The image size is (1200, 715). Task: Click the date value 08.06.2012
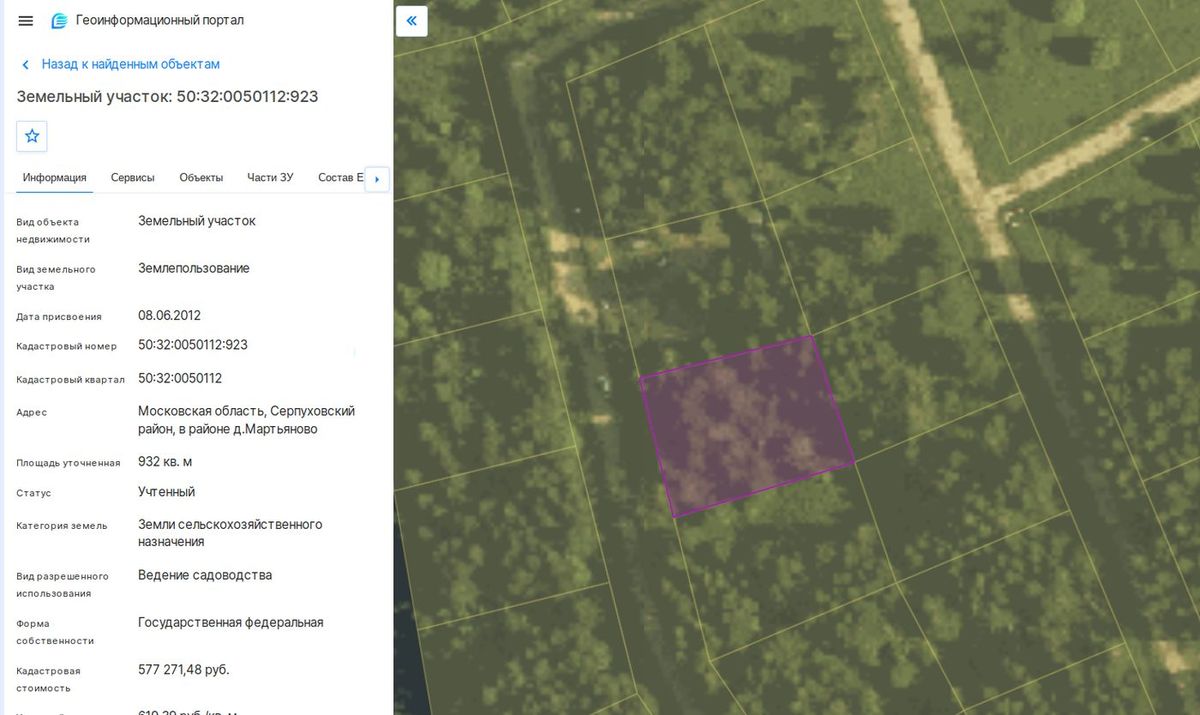coord(170,315)
